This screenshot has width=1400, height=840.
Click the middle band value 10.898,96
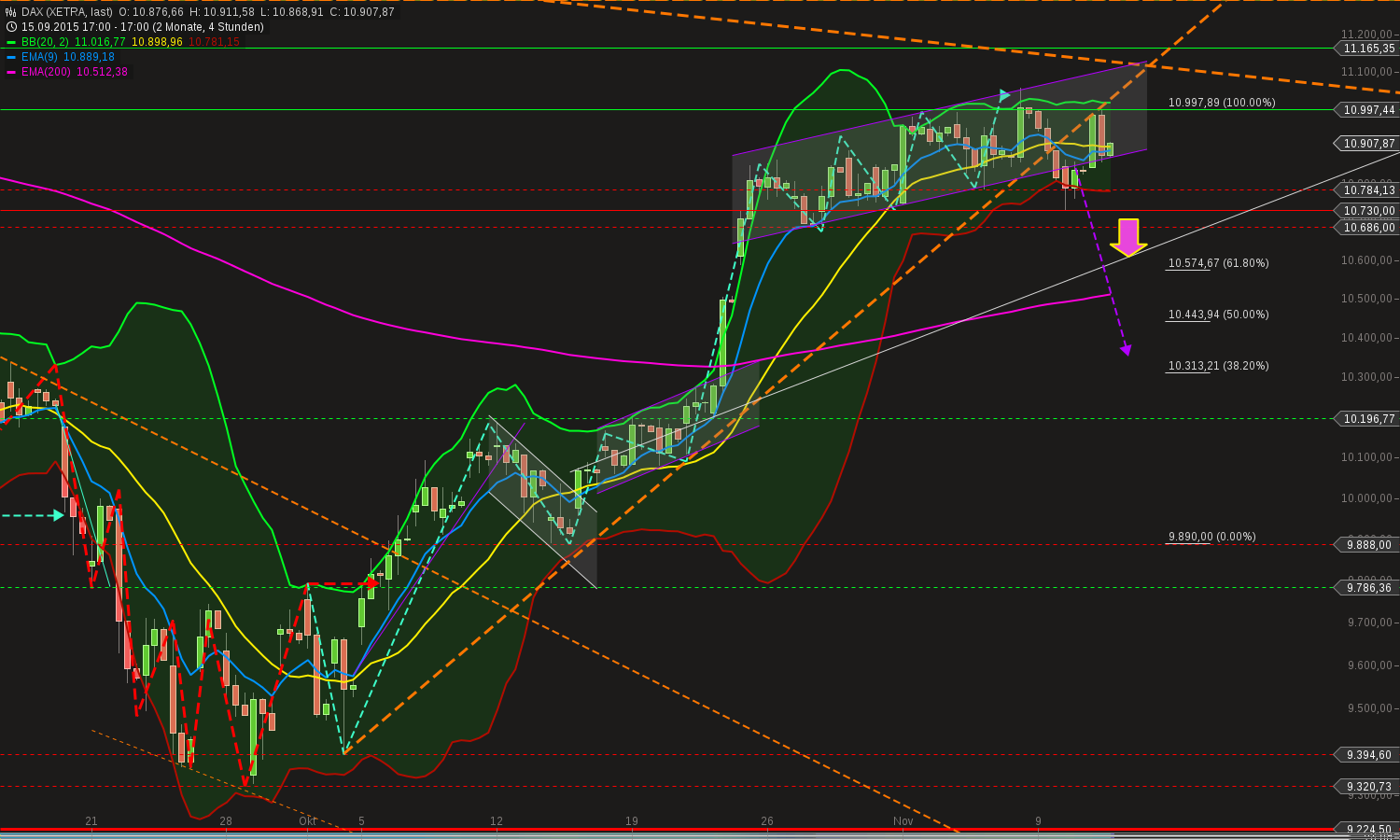[x=158, y=42]
